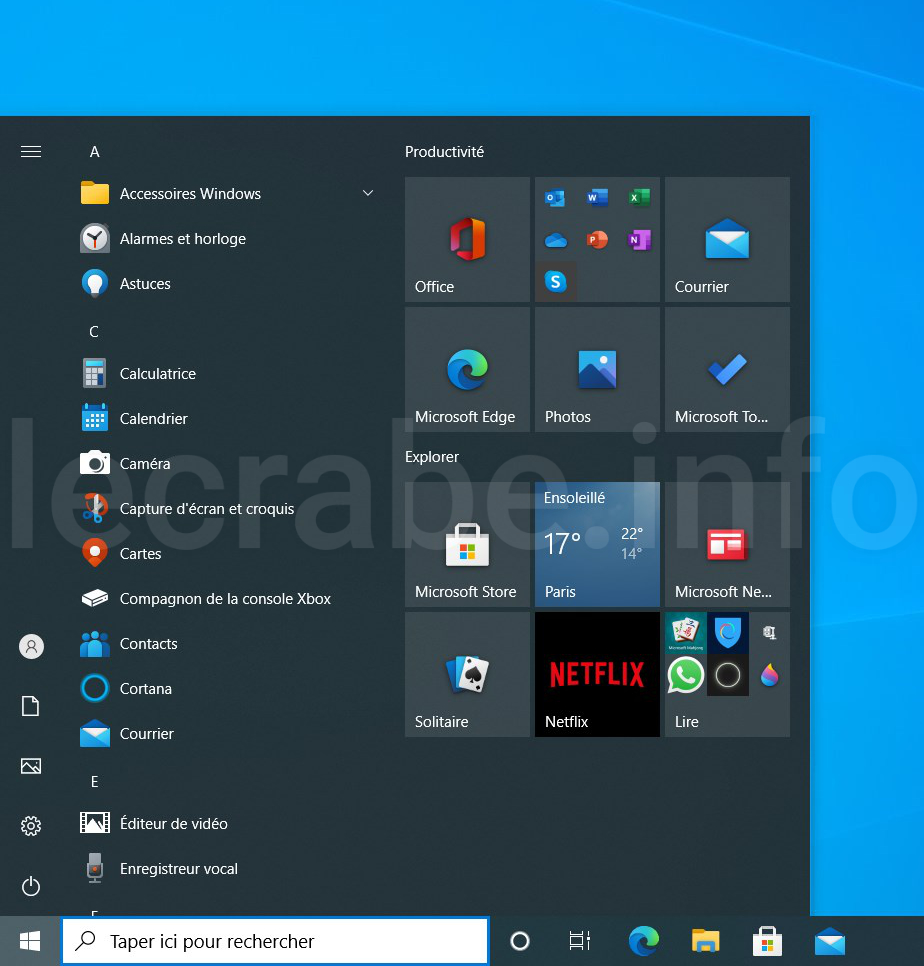Launch Edge from the taskbar

click(644, 941)
